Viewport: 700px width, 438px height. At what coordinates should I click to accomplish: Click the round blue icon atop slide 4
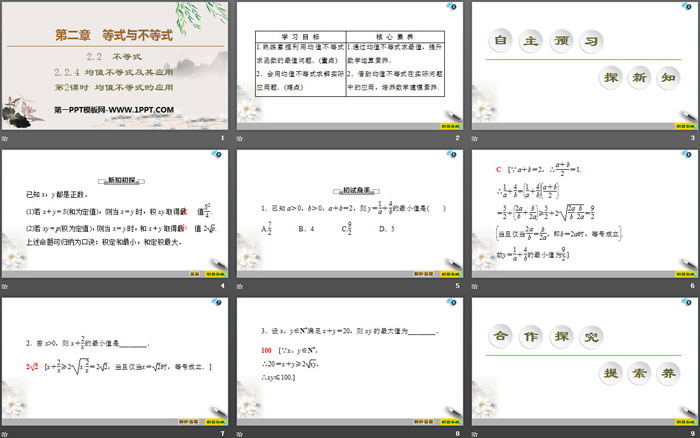(217, 155)
